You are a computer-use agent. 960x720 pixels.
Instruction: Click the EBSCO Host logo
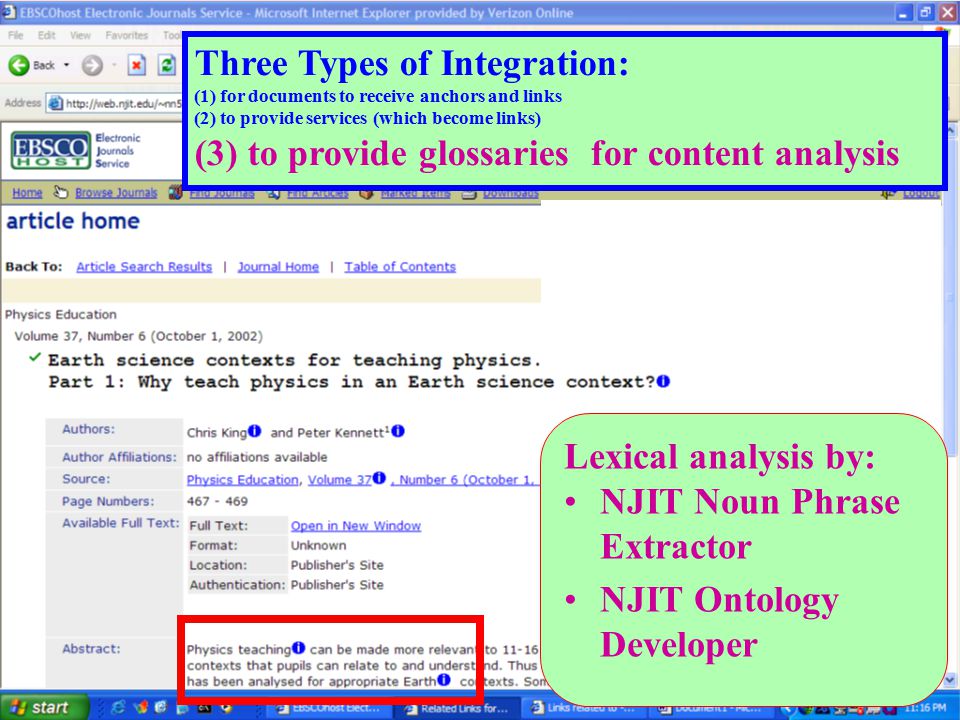pos(50,150)
